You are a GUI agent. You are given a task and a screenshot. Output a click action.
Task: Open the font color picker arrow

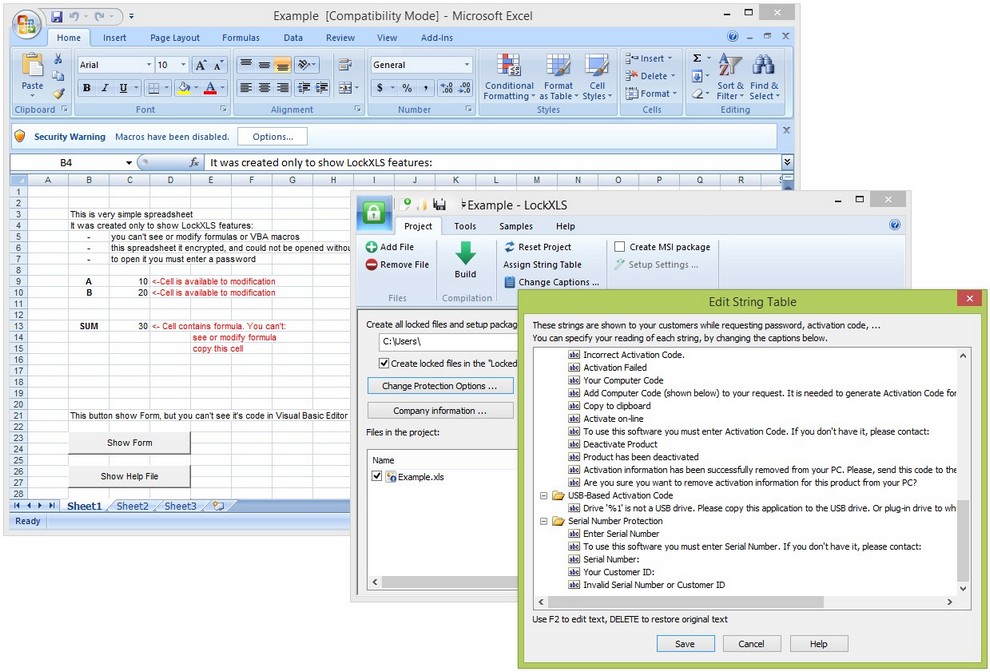point(223,88)
